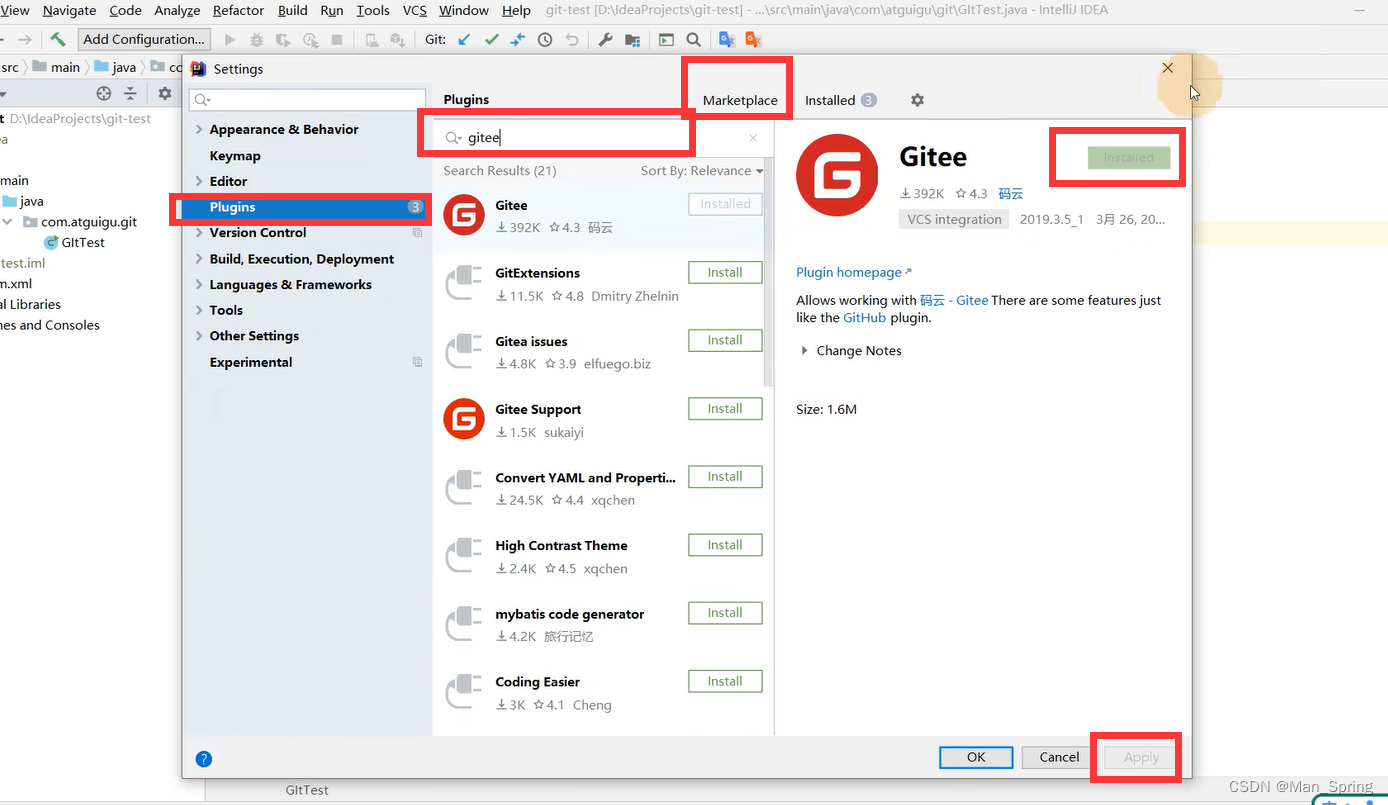Open Settings via the wrench icon
This screenshot has width=1388, height=805.
tap(605, 40)
